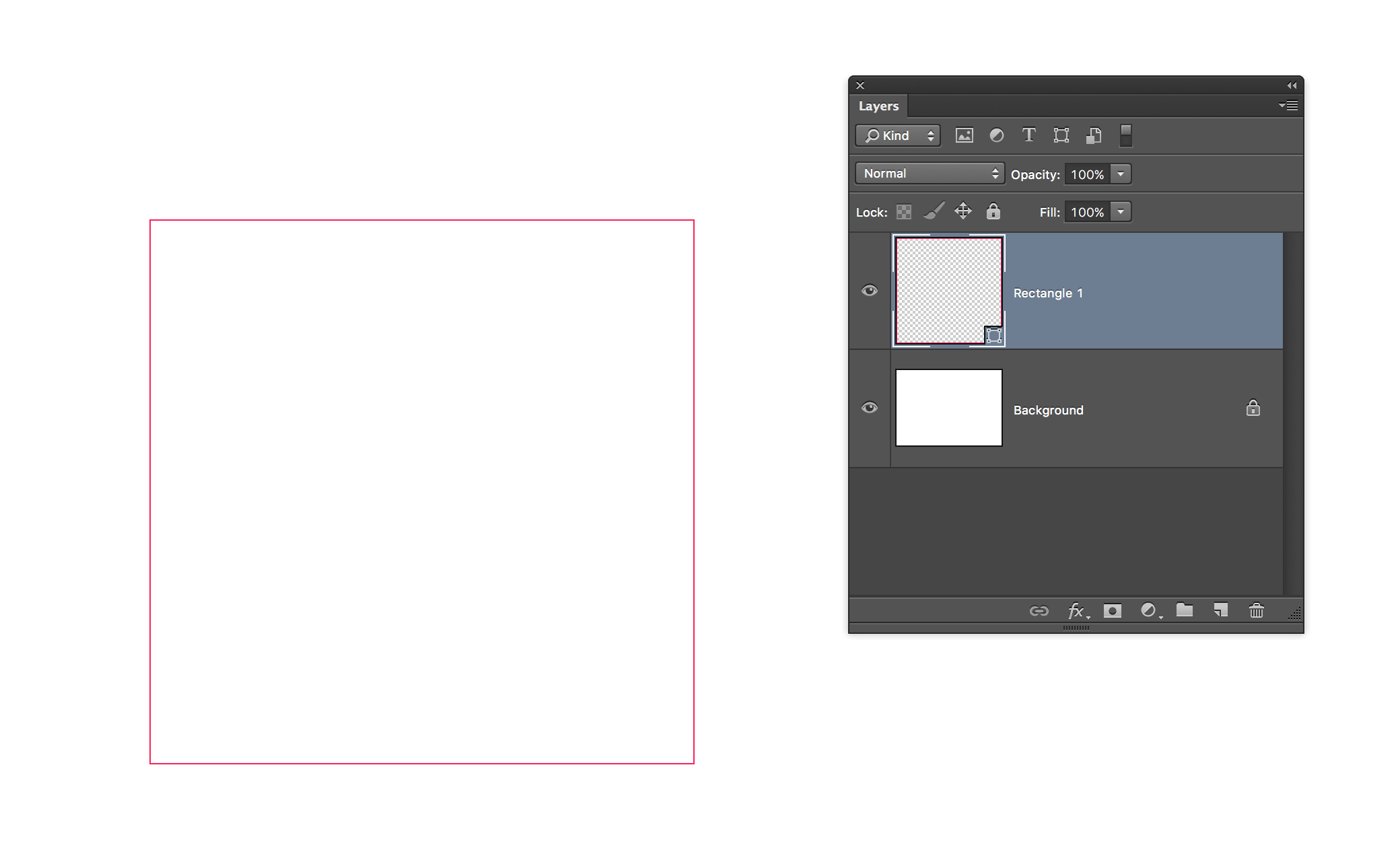Delete layer using the trash icon
This screenshot has height=868, width=1400.
click(x=1256, y=610)
